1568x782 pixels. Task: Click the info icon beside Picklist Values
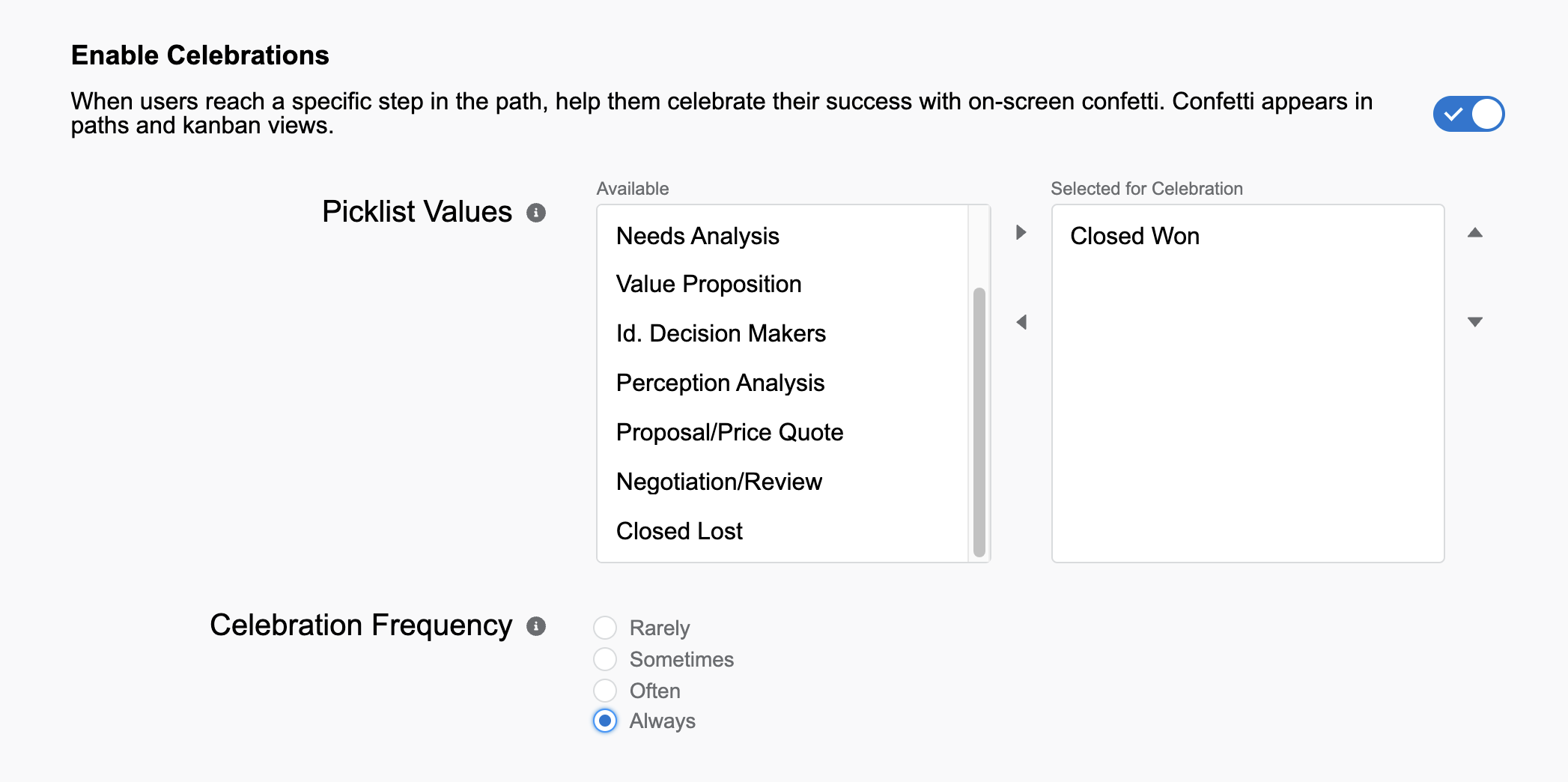pos(535,213)
